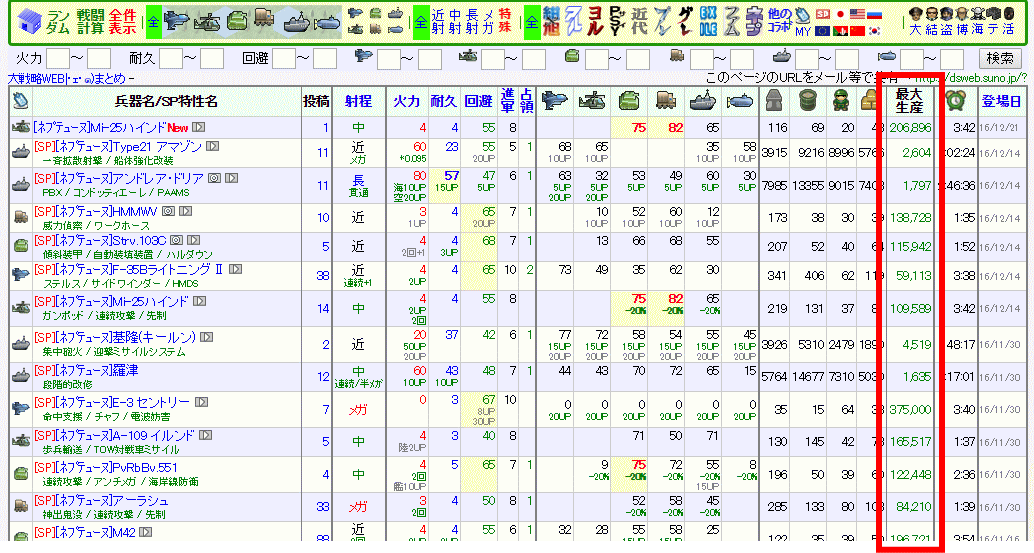Select the China flag filter
This screenshot has height=553, width=1034.
(x=857, y=31)
